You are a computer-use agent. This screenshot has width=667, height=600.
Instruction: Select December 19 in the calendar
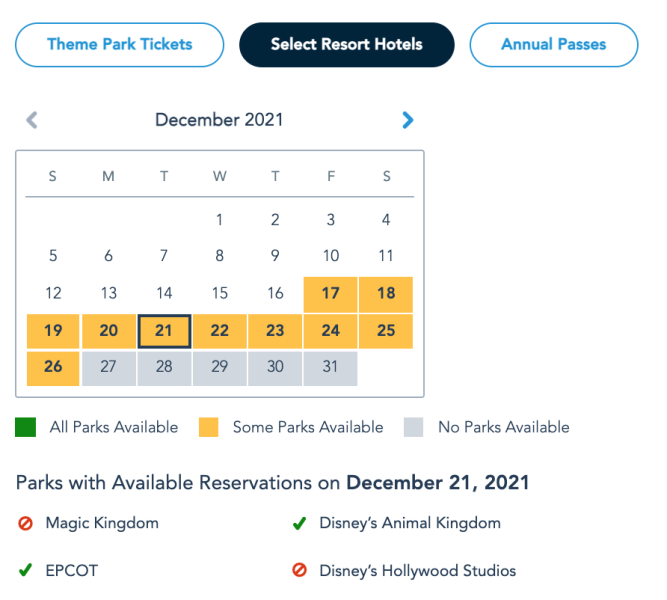coord(54,331)
